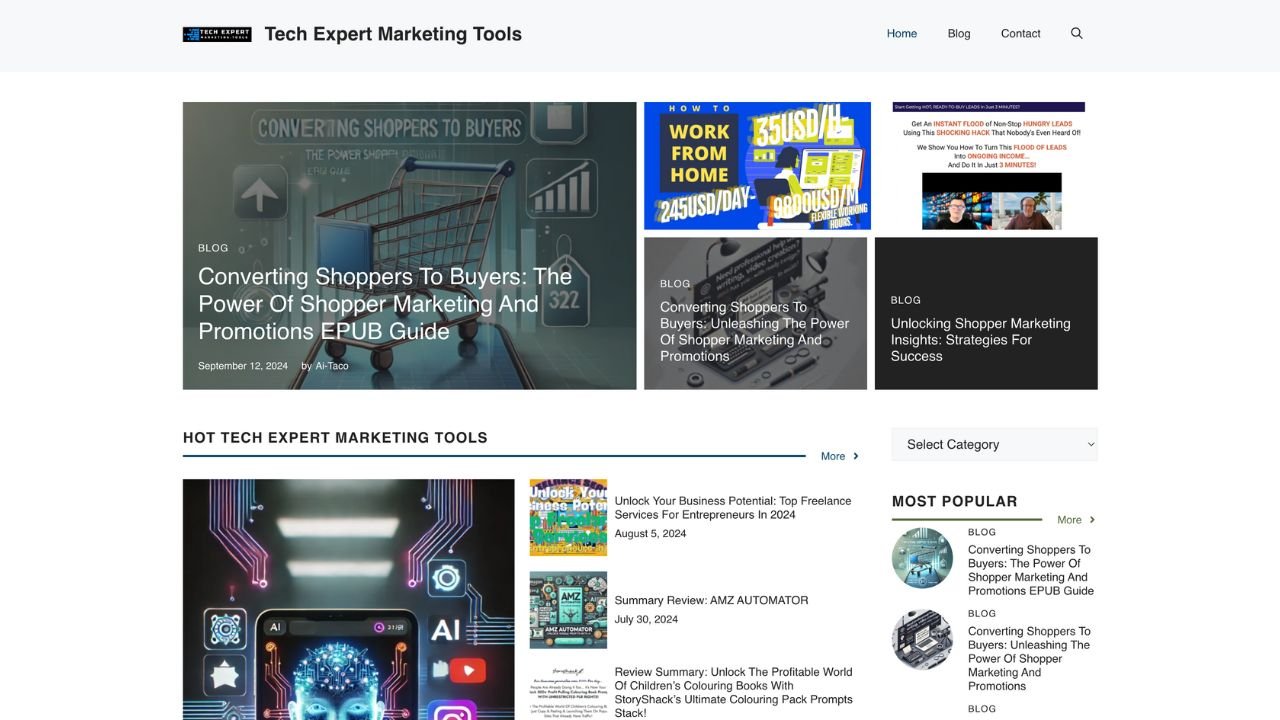Open Summary Review: AMZ AUTOMATOR title
This screenshot has width=1280, height=720.
pos(712,600)
